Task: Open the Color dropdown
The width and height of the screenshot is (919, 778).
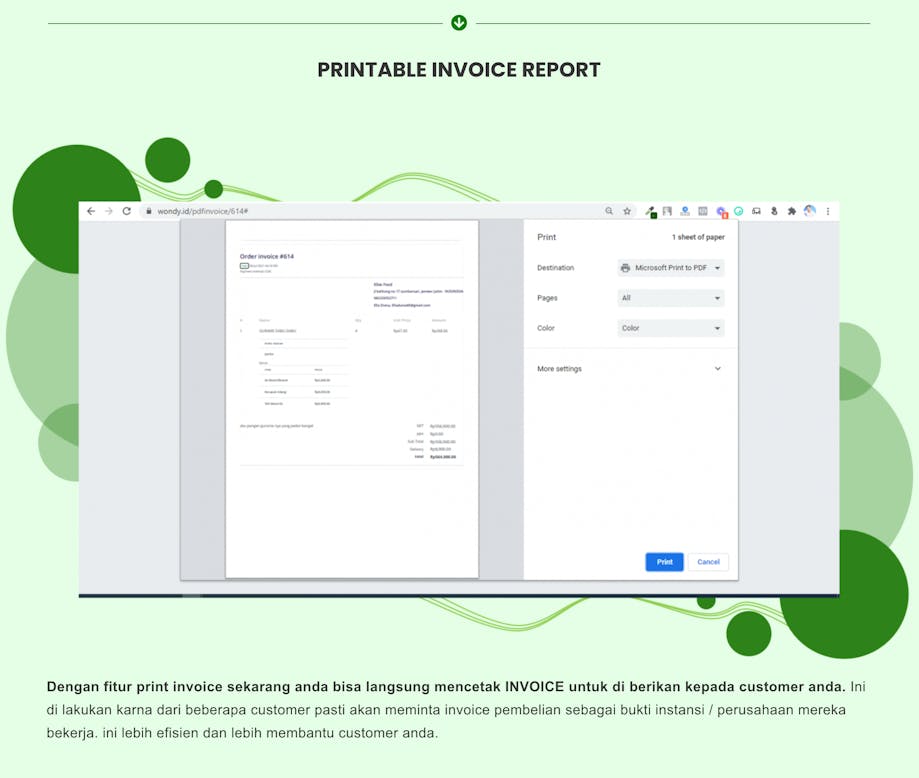Action: pyautogui.click(x=670, y=328)
